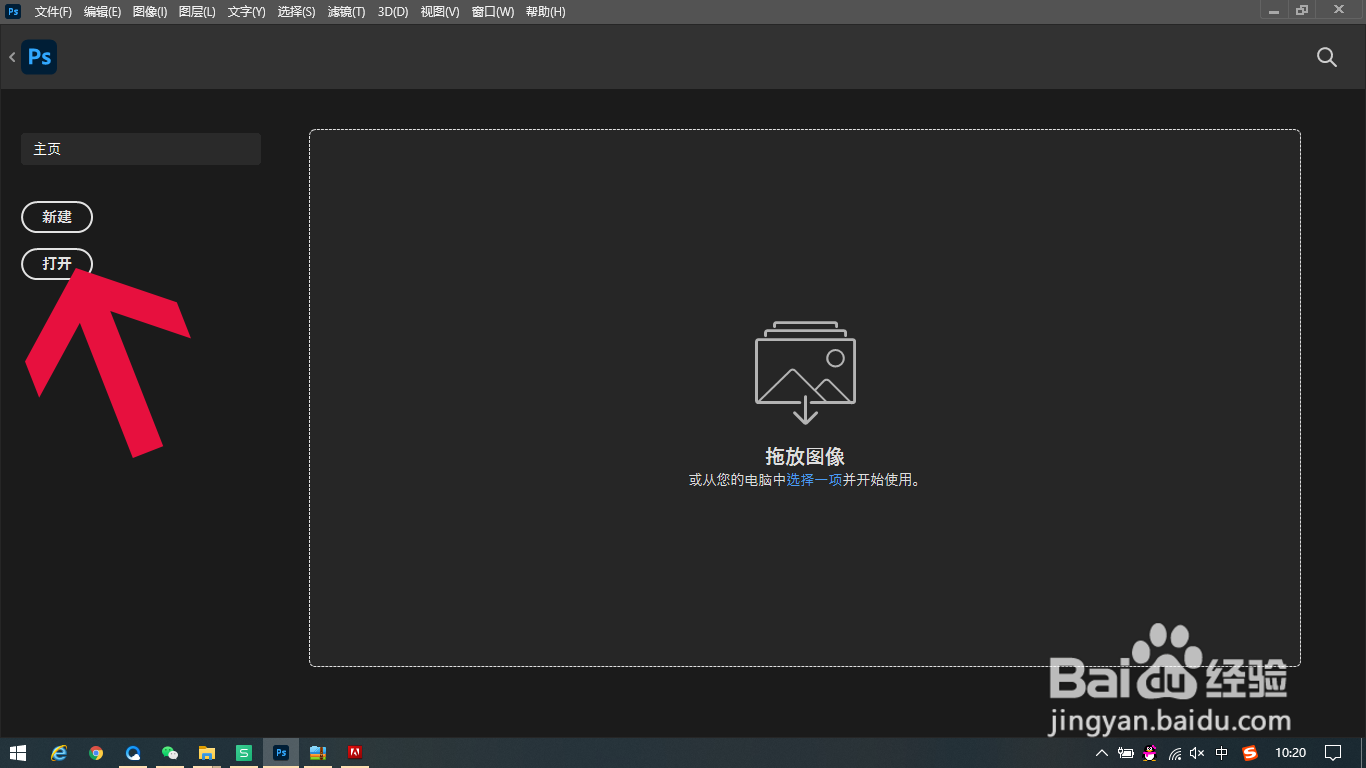Viewport: 1366px width, 768px height.
Task: Open WeChat from taskbar
Action: click(x=170, y=753)
